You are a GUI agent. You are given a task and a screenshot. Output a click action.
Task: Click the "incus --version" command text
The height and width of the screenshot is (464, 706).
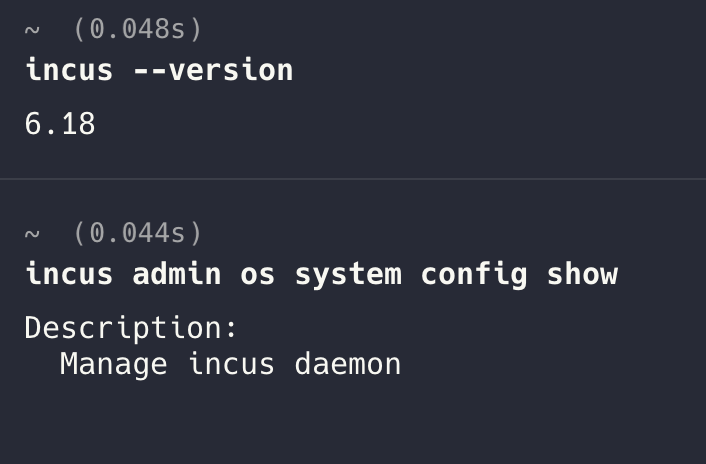point(159,70)
